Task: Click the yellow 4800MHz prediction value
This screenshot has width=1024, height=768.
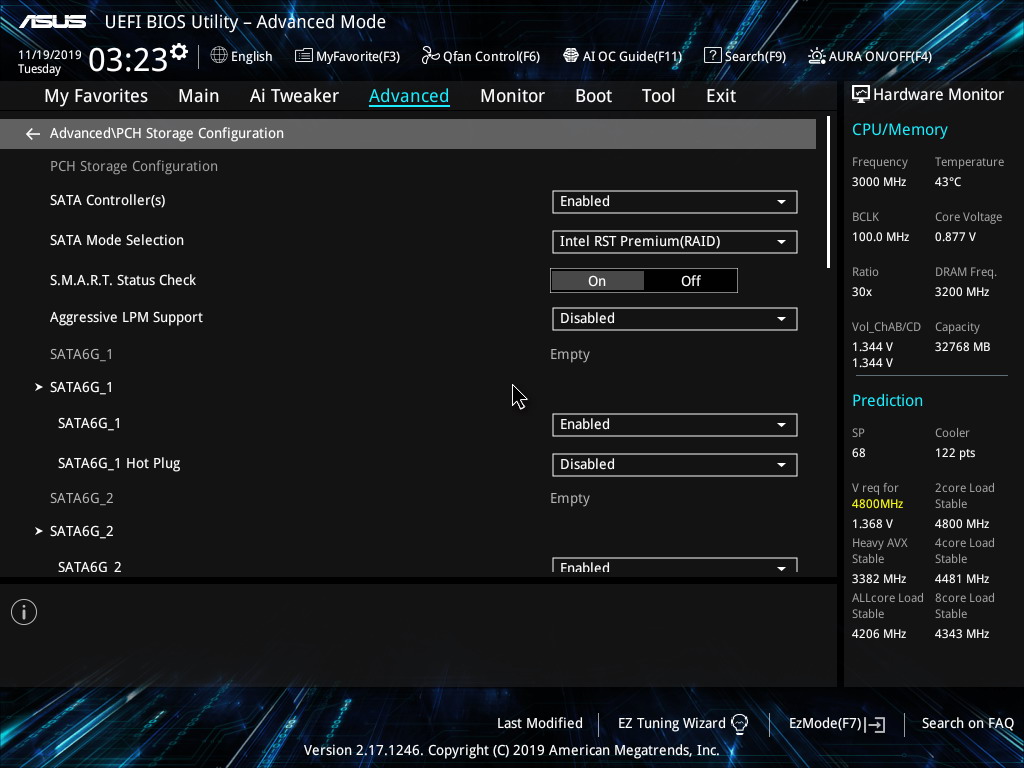Action: click(877, 504)
